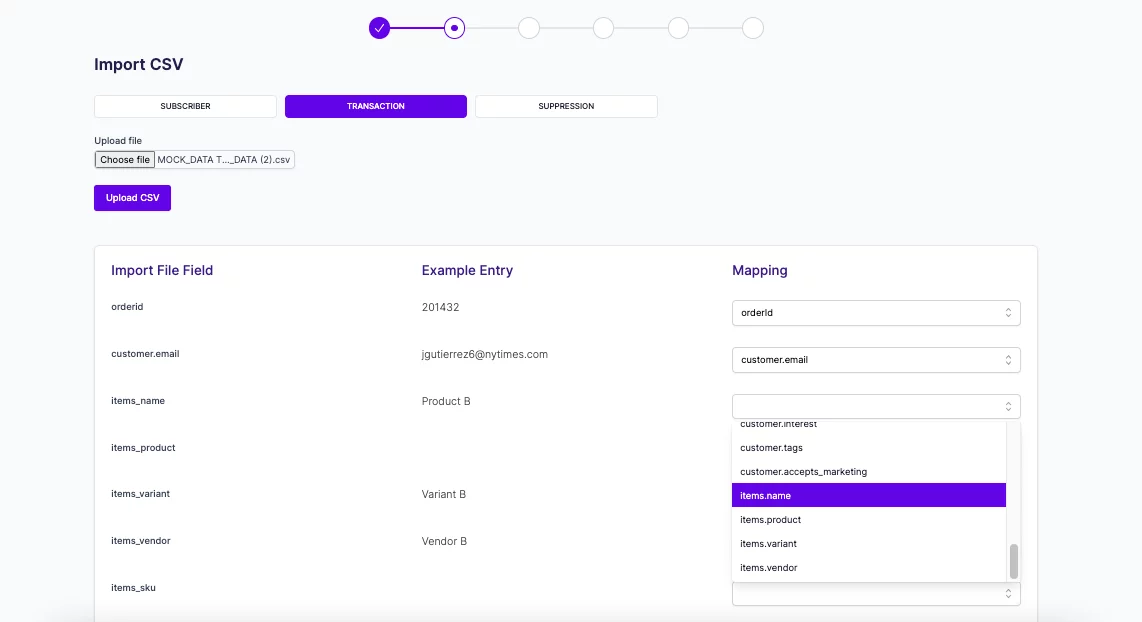Select the third progress step circle
Image resolution: width=1142 pixels, height=622 pixels.
[x=529, y=28]
